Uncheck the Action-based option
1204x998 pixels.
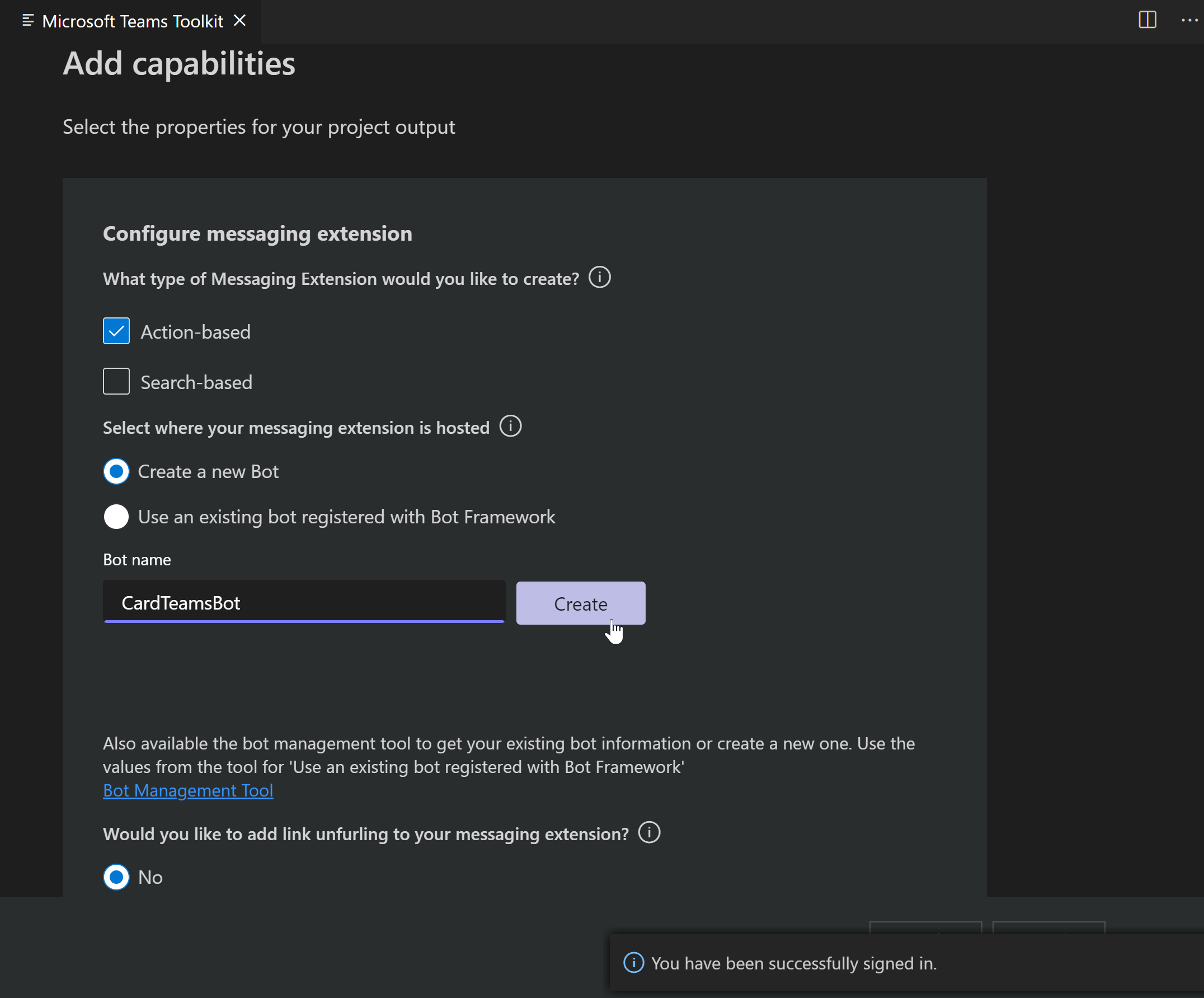tap(116, 331)
